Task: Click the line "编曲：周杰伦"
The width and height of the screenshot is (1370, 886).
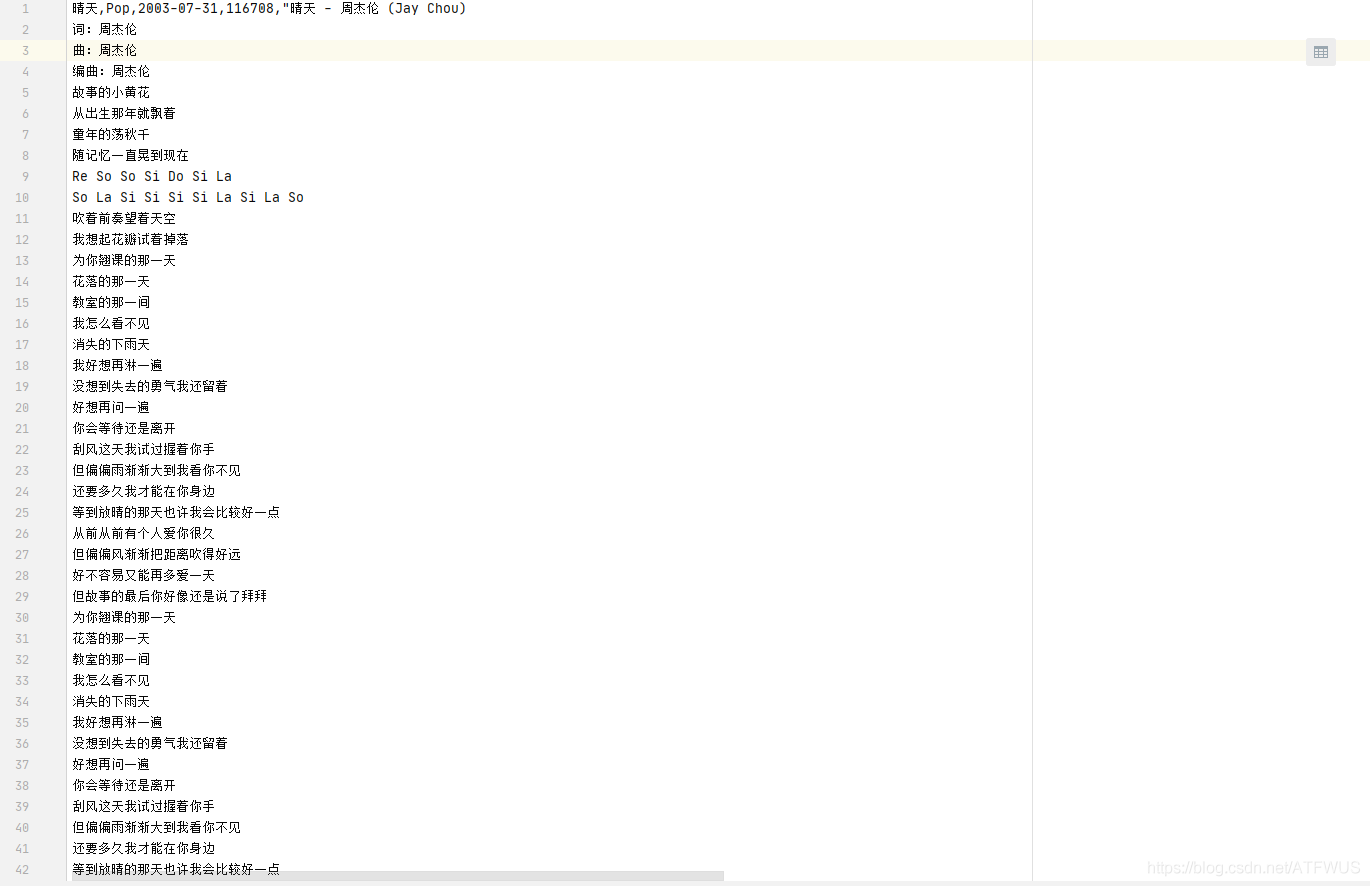Action: pyautogui.click(x=111, y=71)
